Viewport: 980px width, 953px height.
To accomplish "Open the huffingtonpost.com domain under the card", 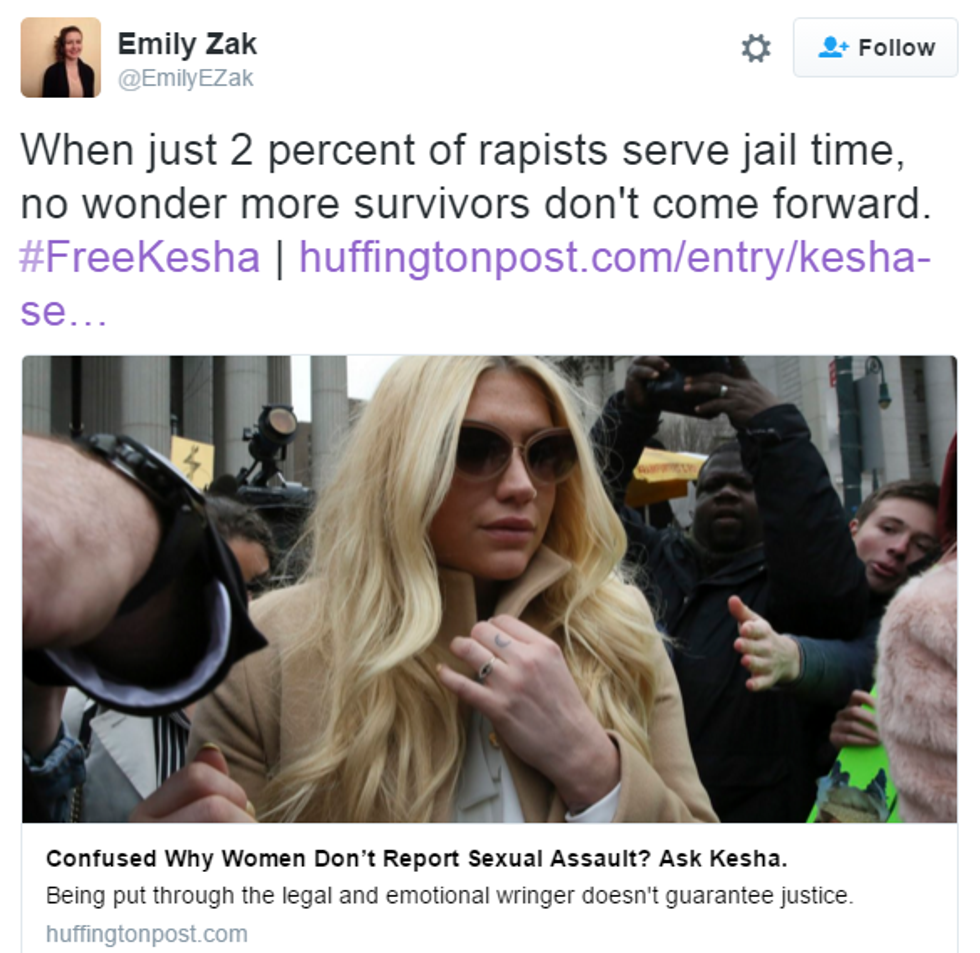I will (147, 934).
